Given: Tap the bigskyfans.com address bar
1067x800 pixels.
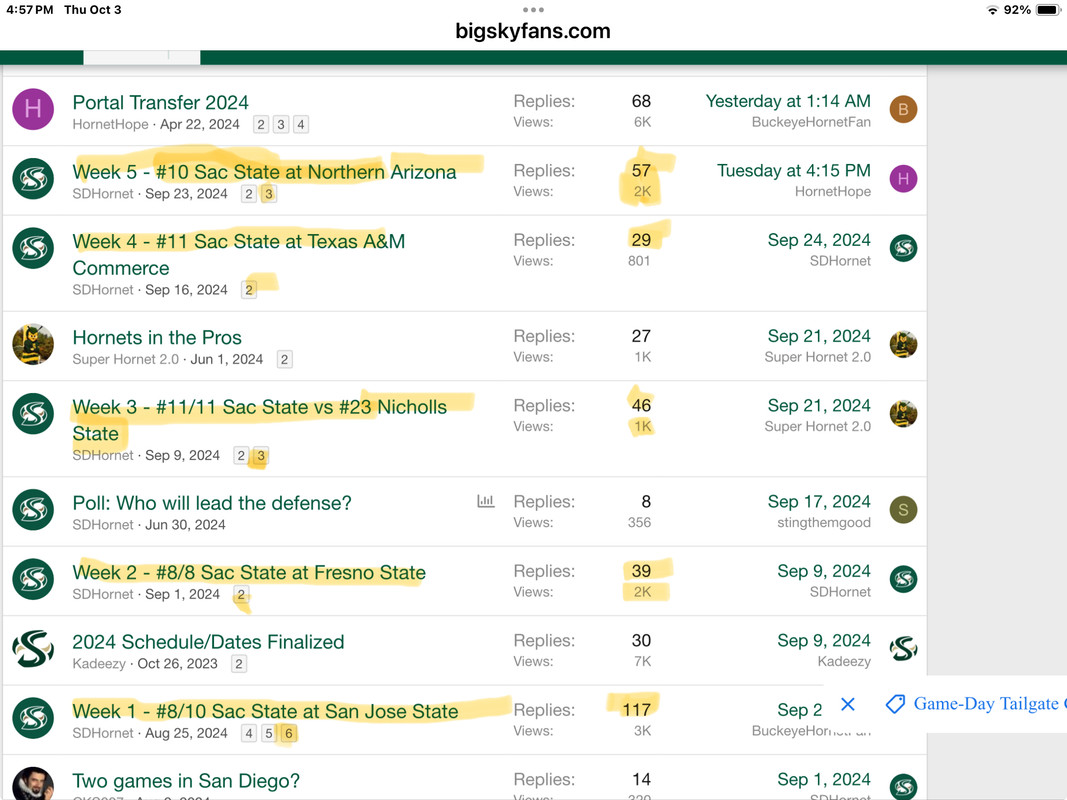Looking at the screenshot, I should click(533, 31).
